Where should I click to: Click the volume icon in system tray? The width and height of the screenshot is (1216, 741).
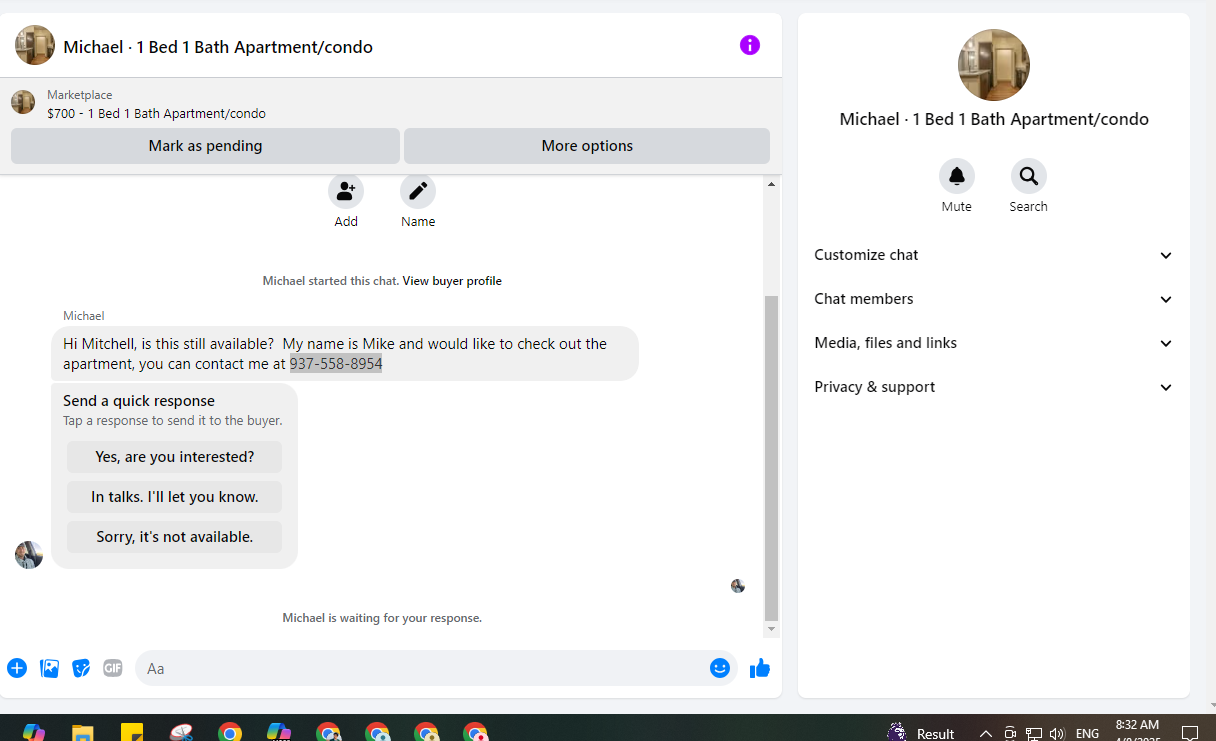pyautogui.click(x=1057, y=734)
